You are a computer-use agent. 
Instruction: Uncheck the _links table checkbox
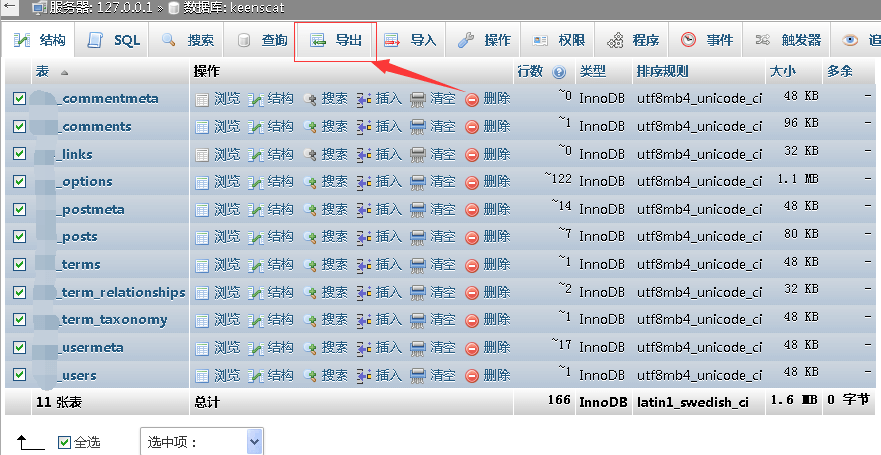click(19, 154)
